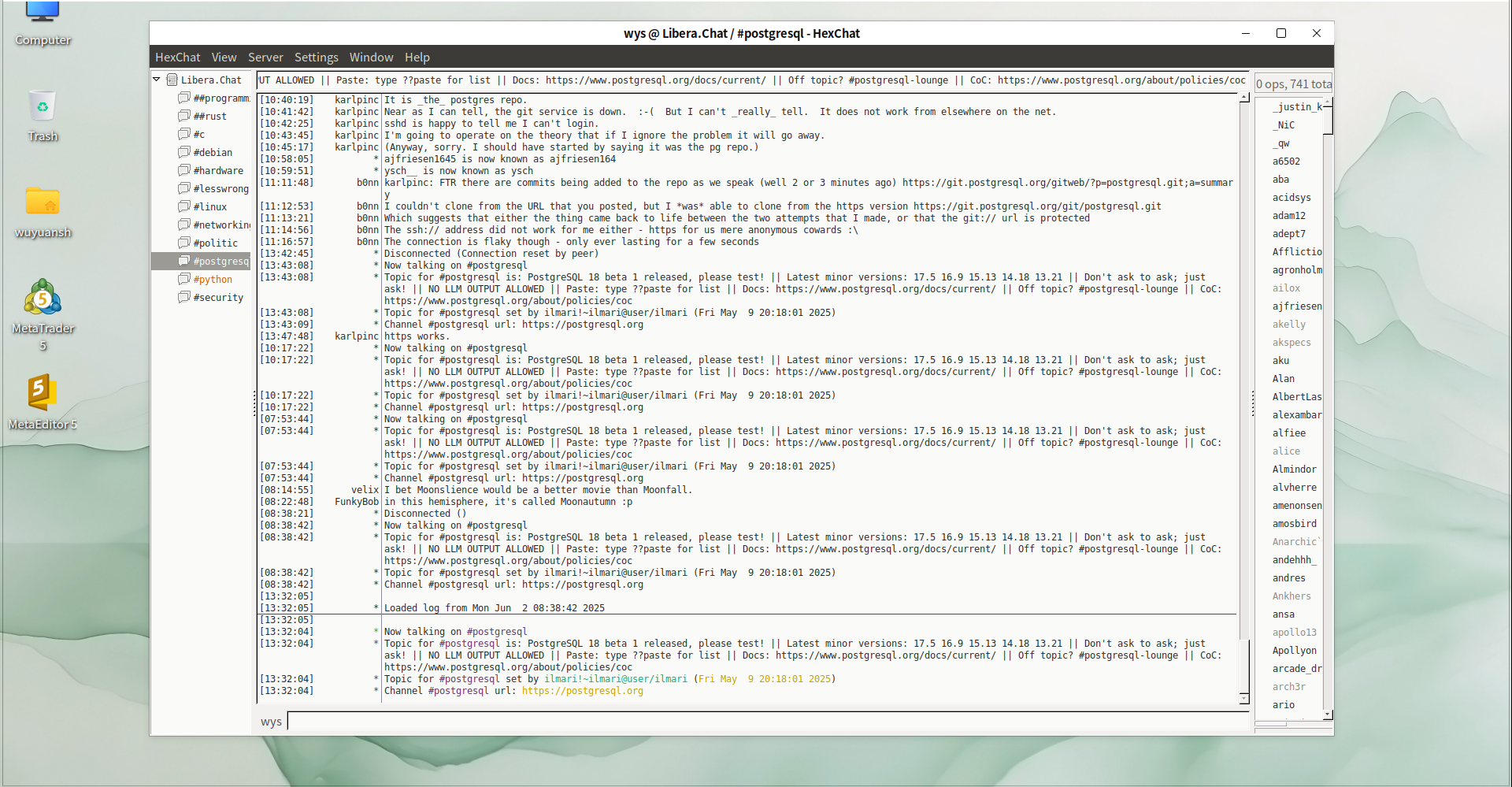
Task: Collapse the Libera.Chat server tree
Action: tap(157, 80)
